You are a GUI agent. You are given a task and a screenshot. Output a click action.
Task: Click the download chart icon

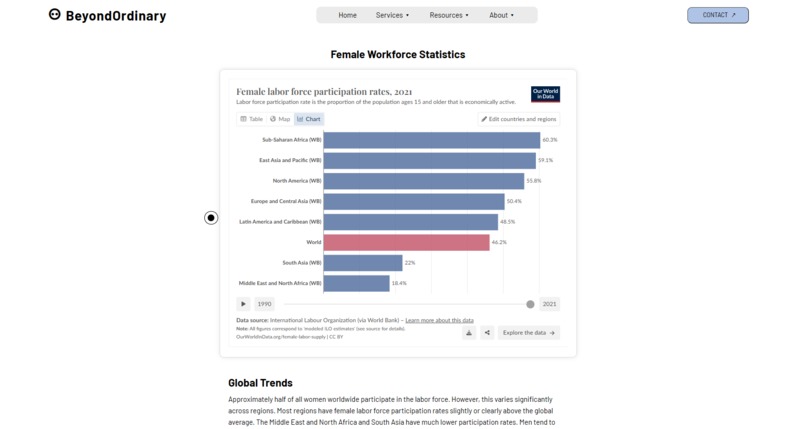click(469, 333)
